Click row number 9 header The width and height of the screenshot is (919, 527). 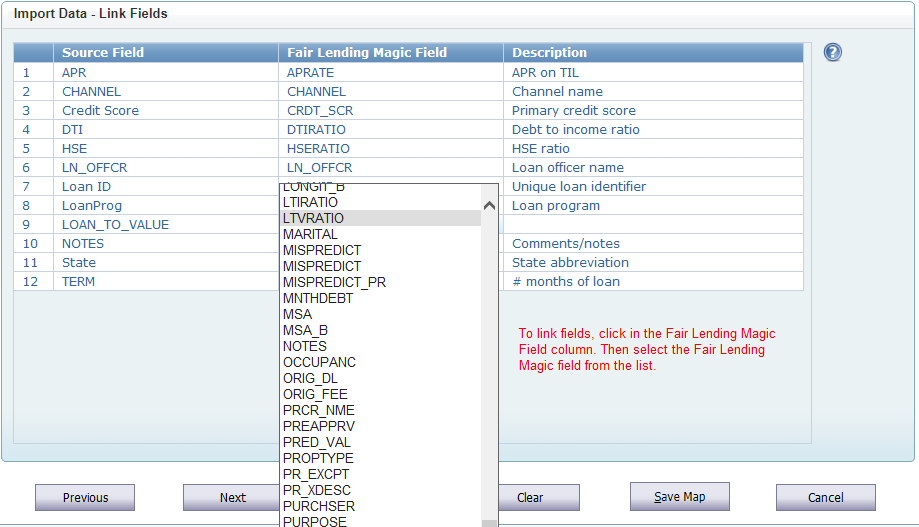(x=33, y=225)
